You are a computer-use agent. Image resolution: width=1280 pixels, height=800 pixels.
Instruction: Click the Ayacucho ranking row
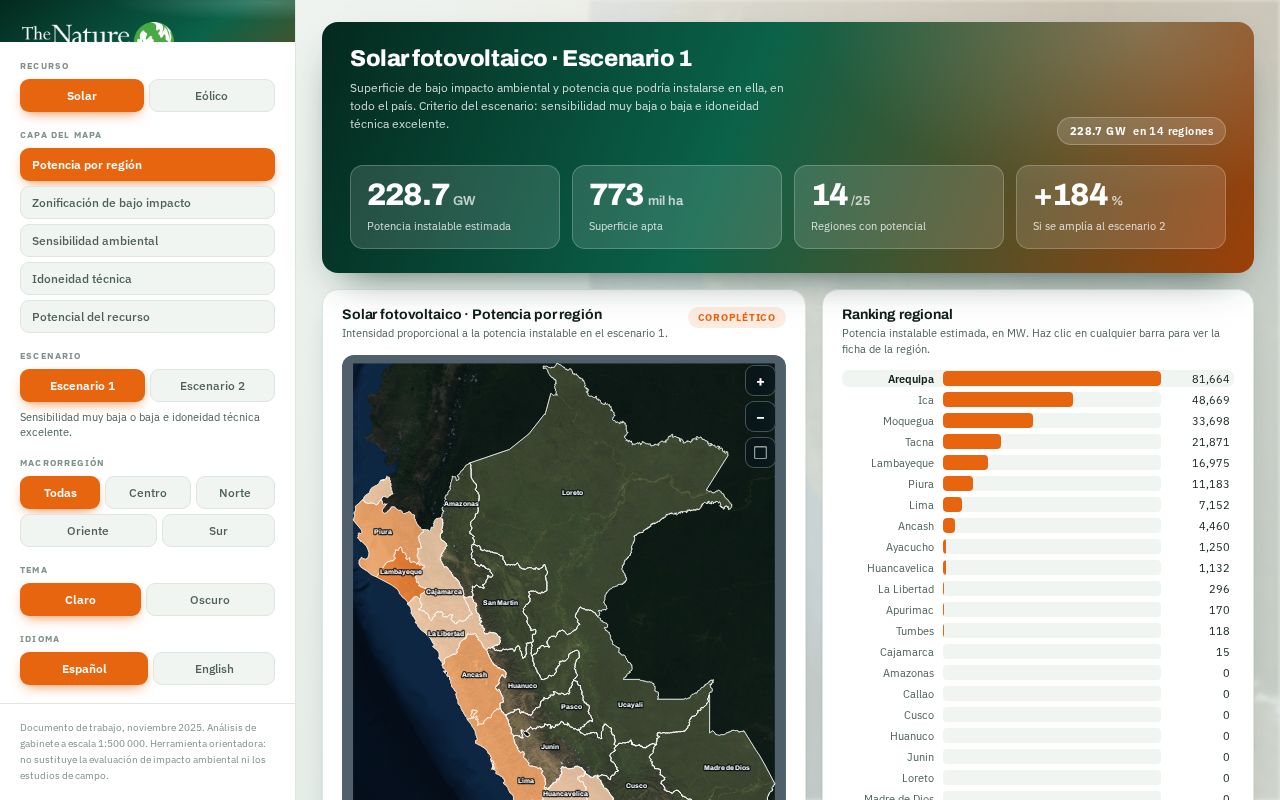point(1038,547)
